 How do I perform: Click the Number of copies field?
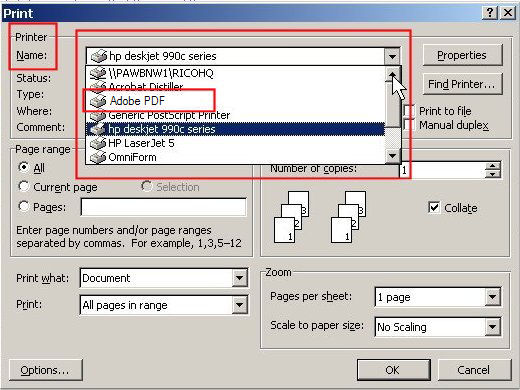pos(442,170)
